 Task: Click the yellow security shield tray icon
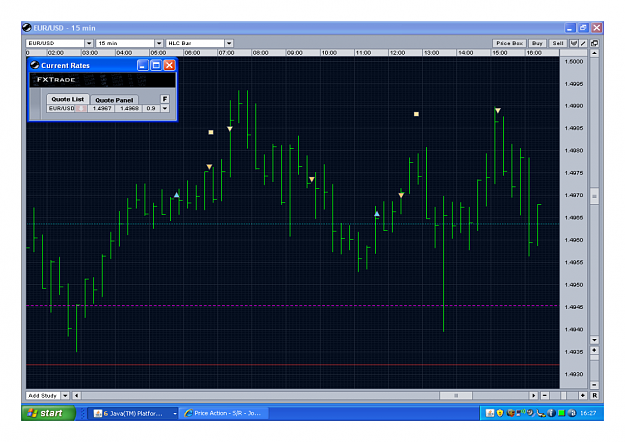pos(500,413)
